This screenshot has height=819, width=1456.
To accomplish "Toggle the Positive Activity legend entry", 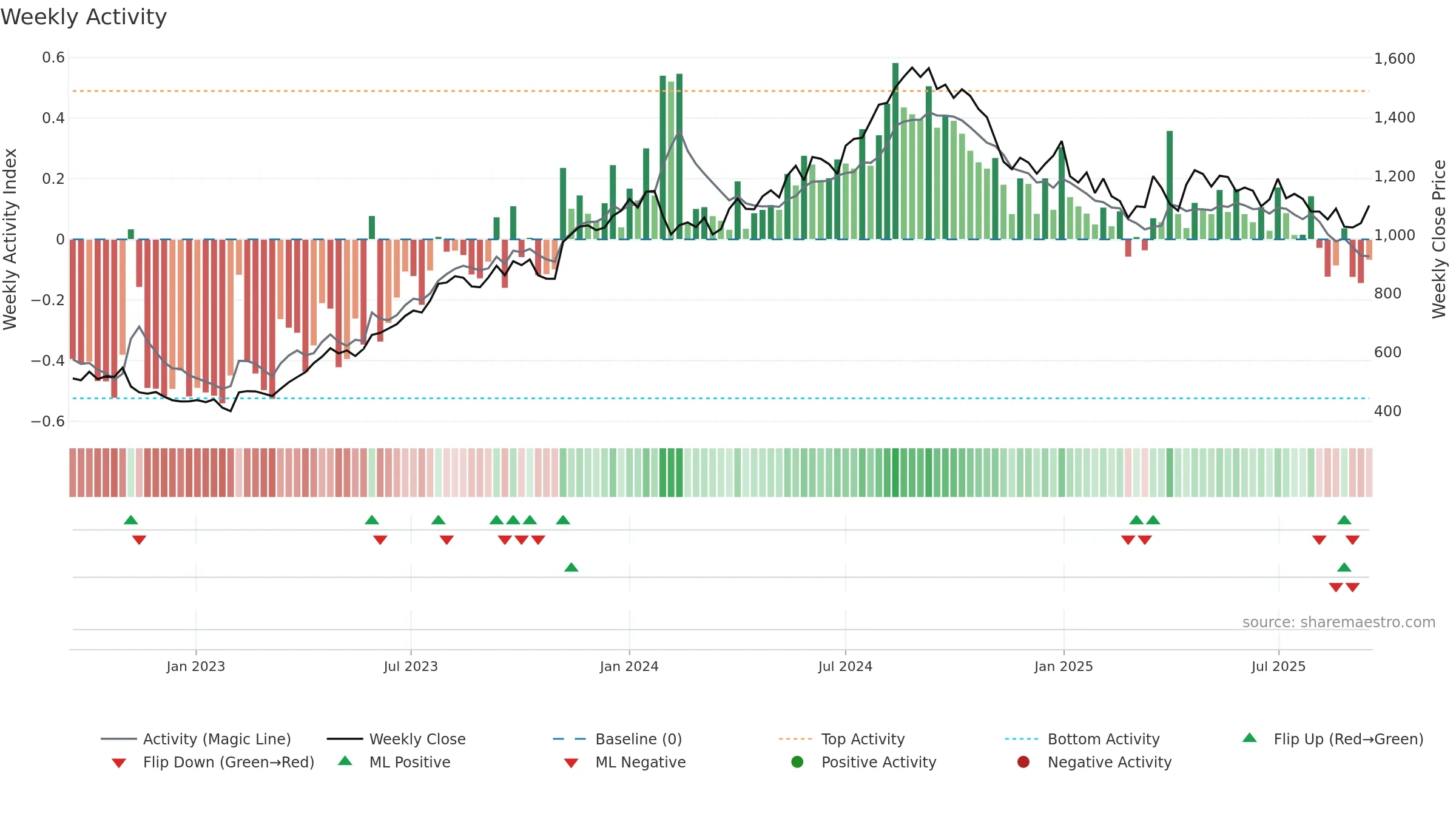I will 864,762.
